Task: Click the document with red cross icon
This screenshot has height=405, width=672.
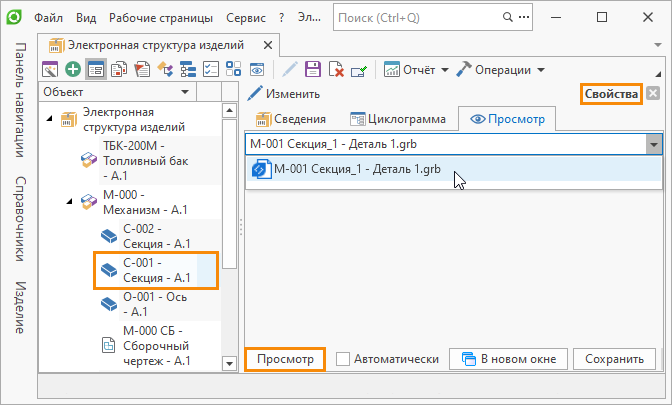Action: [x=336, y=69]
